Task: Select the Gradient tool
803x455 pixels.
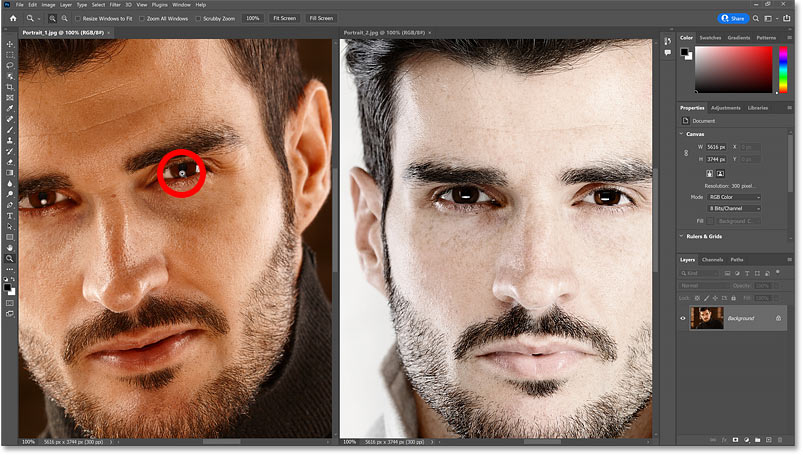Action: click(10, 173)
